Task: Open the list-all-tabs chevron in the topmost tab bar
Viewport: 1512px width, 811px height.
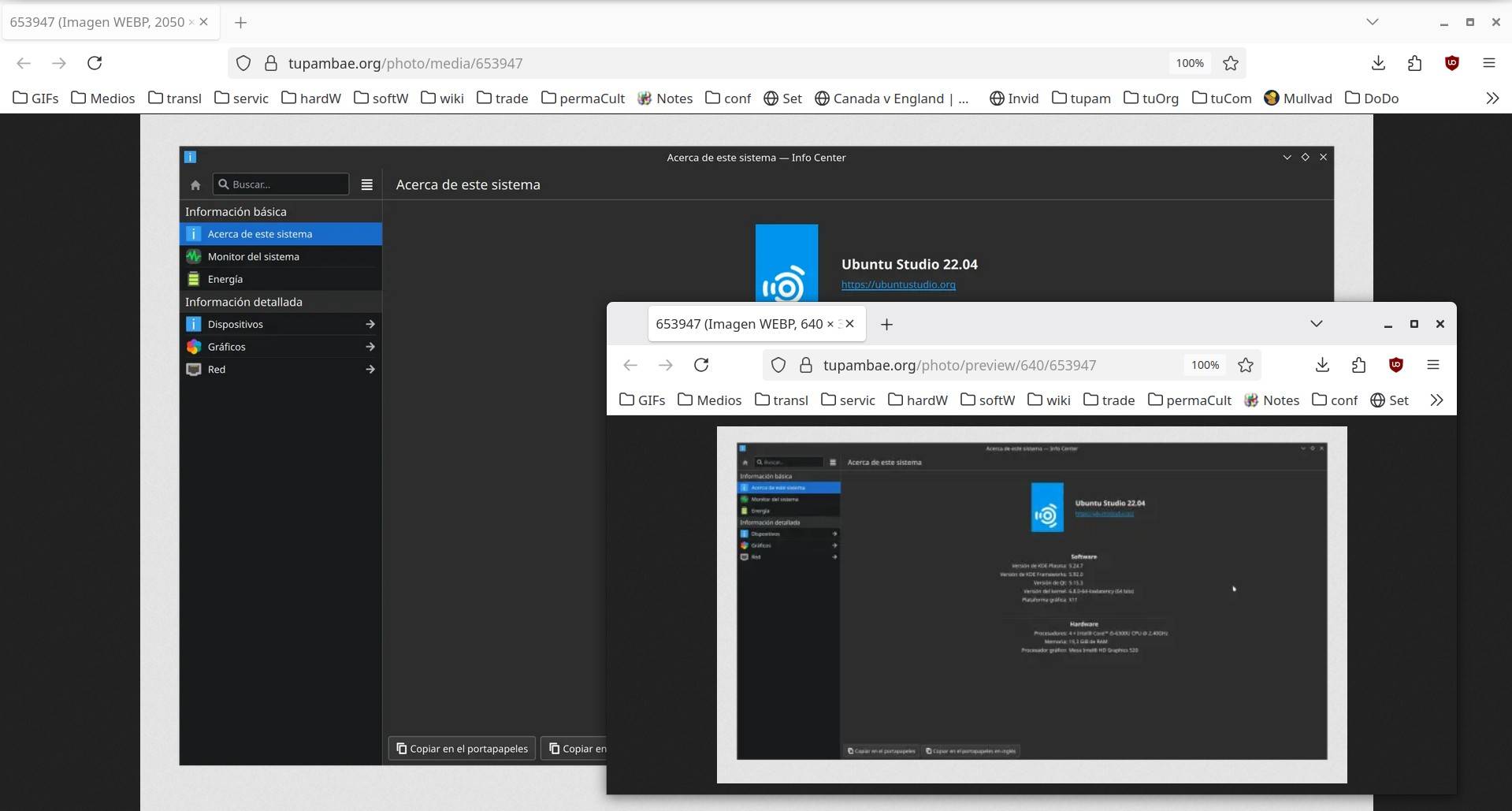Action: (x=1372, y=22)
